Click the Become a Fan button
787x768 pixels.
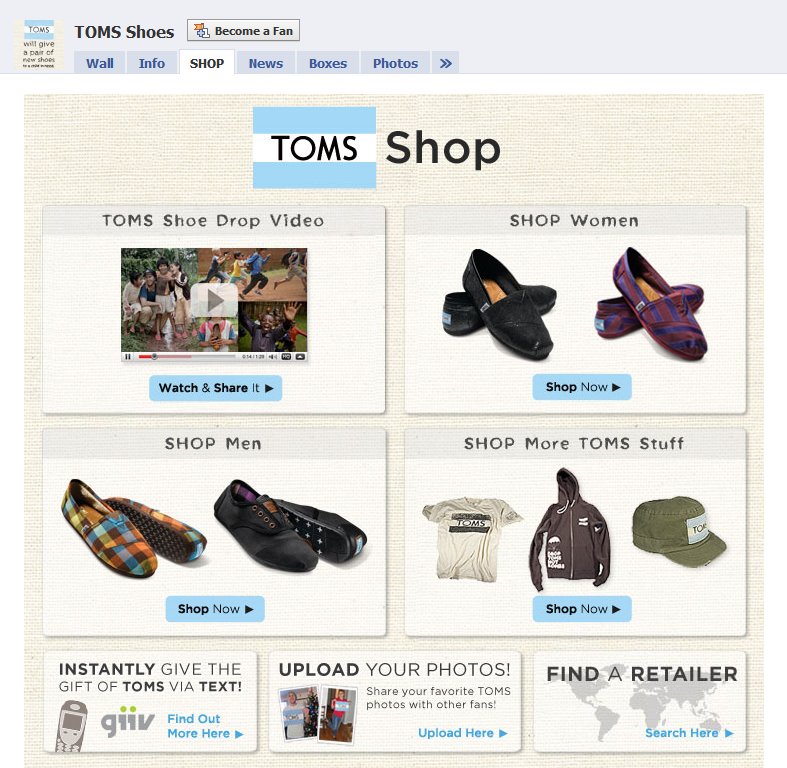pyautogui.click(x=243, y=31)
